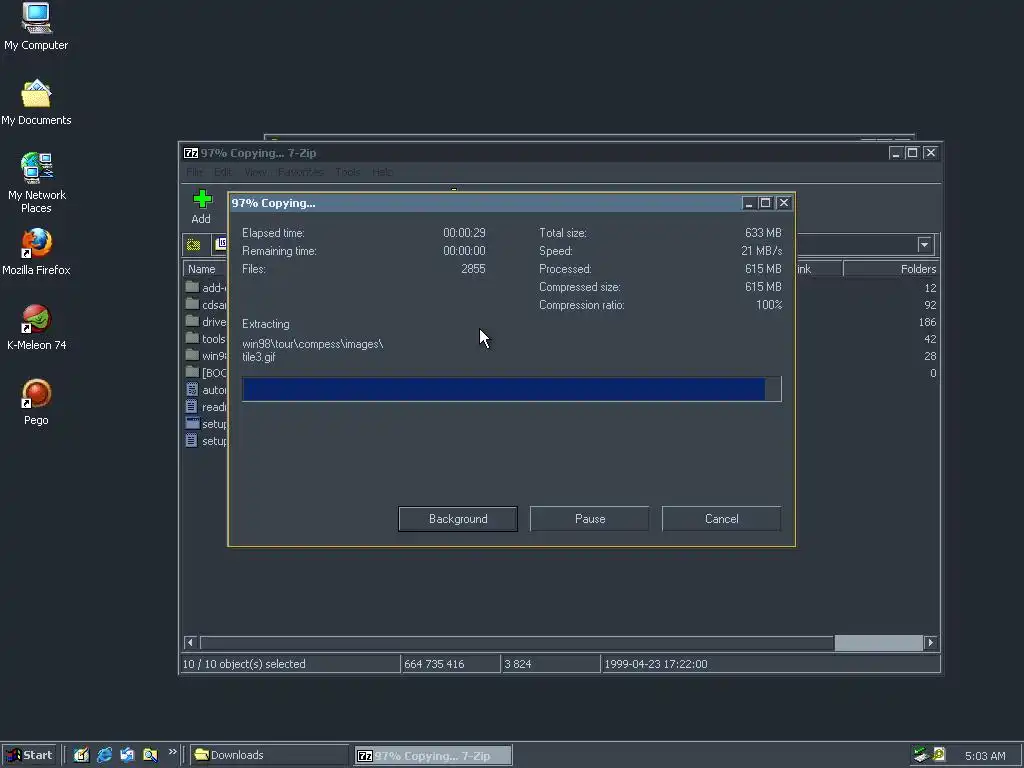This screenshot has width=1024, height=768.
Task: Click the scrollbar left arrow in 7-Zip
Action: tap(190, 643)
